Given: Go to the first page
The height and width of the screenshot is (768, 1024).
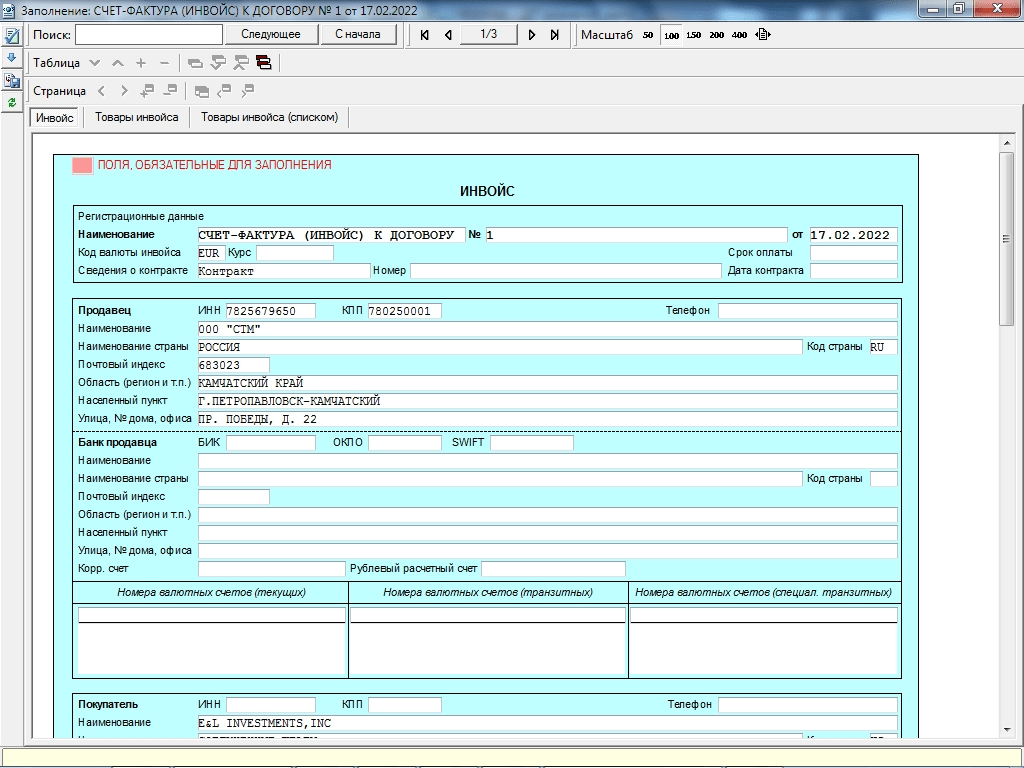Looking at the screenshot, I should tap(424, 35).
